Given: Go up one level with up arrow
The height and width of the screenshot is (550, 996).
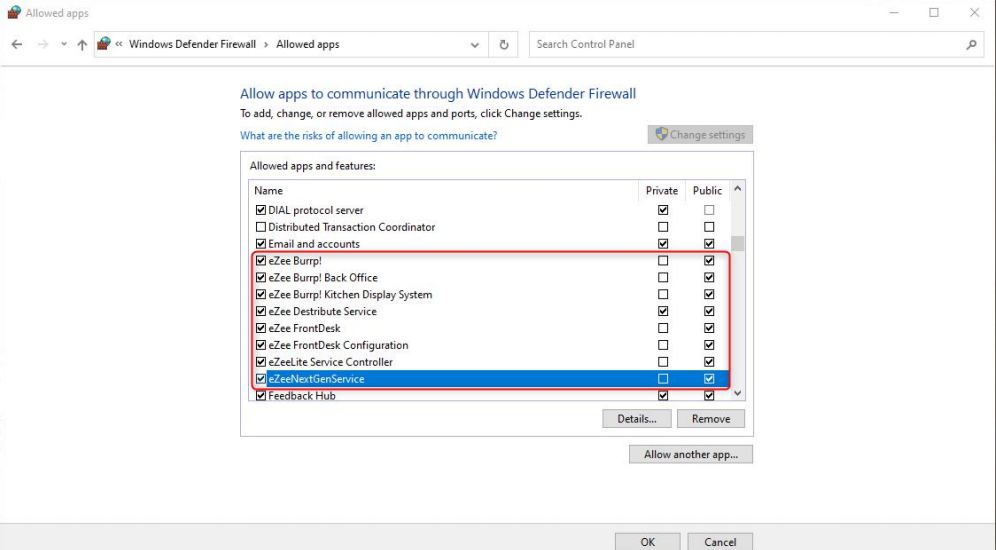Looking at the screenshot, I should click(x=82, y=44).
